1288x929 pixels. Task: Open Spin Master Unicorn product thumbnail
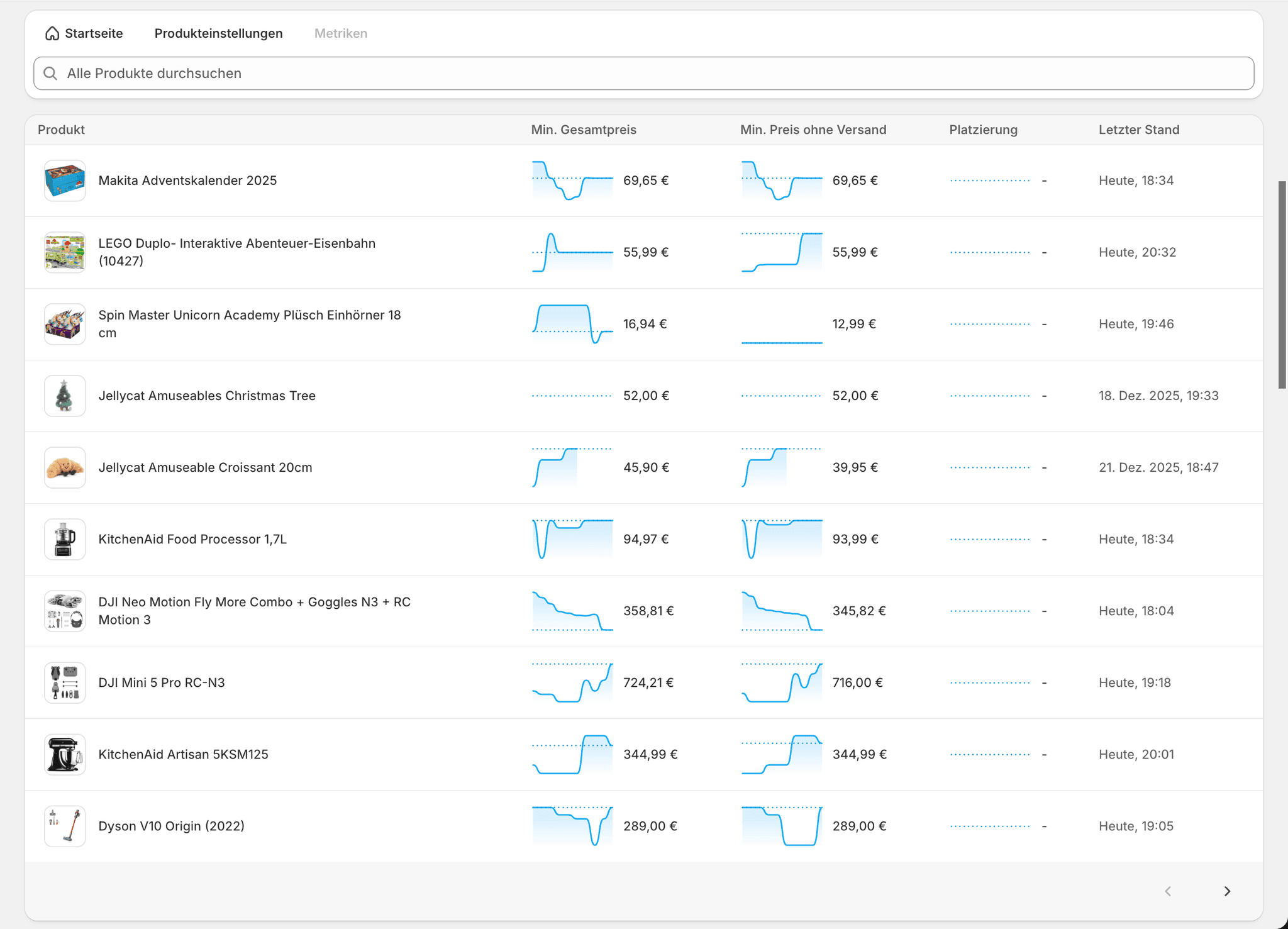click(65, 324)
